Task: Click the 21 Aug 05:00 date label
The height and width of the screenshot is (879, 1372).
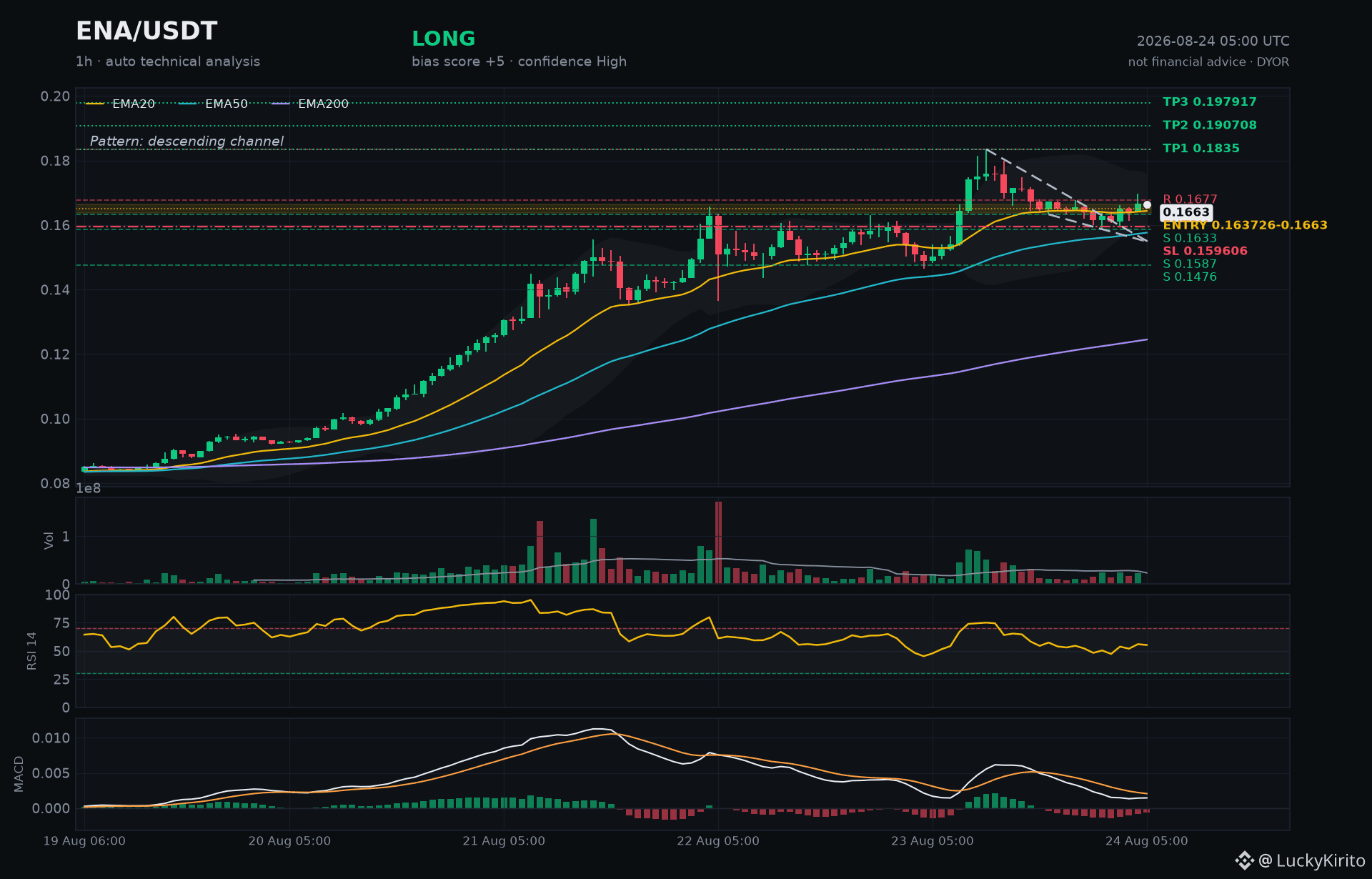Action: [x=504, y=841]
